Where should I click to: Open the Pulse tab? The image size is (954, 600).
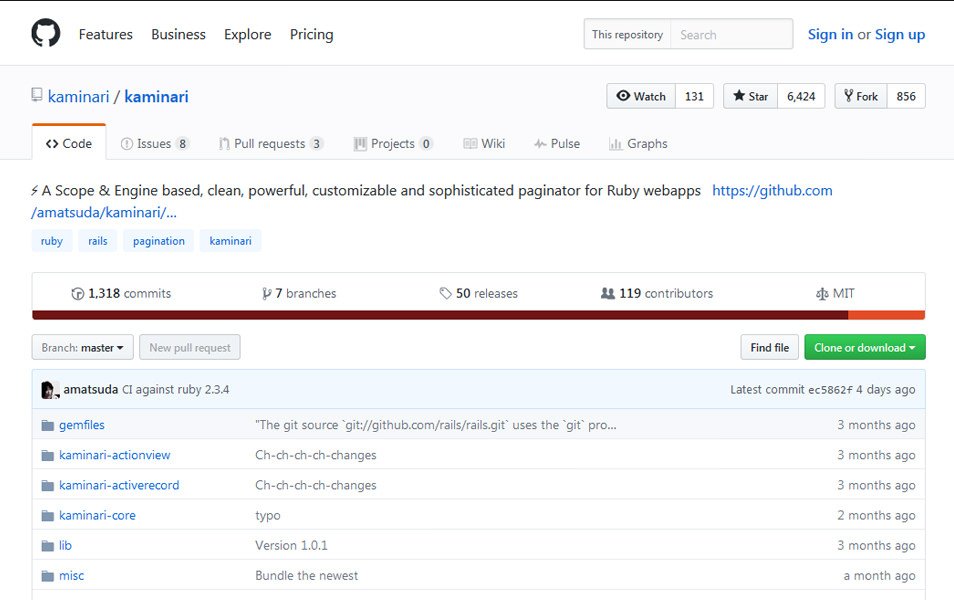[x=557, y=143]
